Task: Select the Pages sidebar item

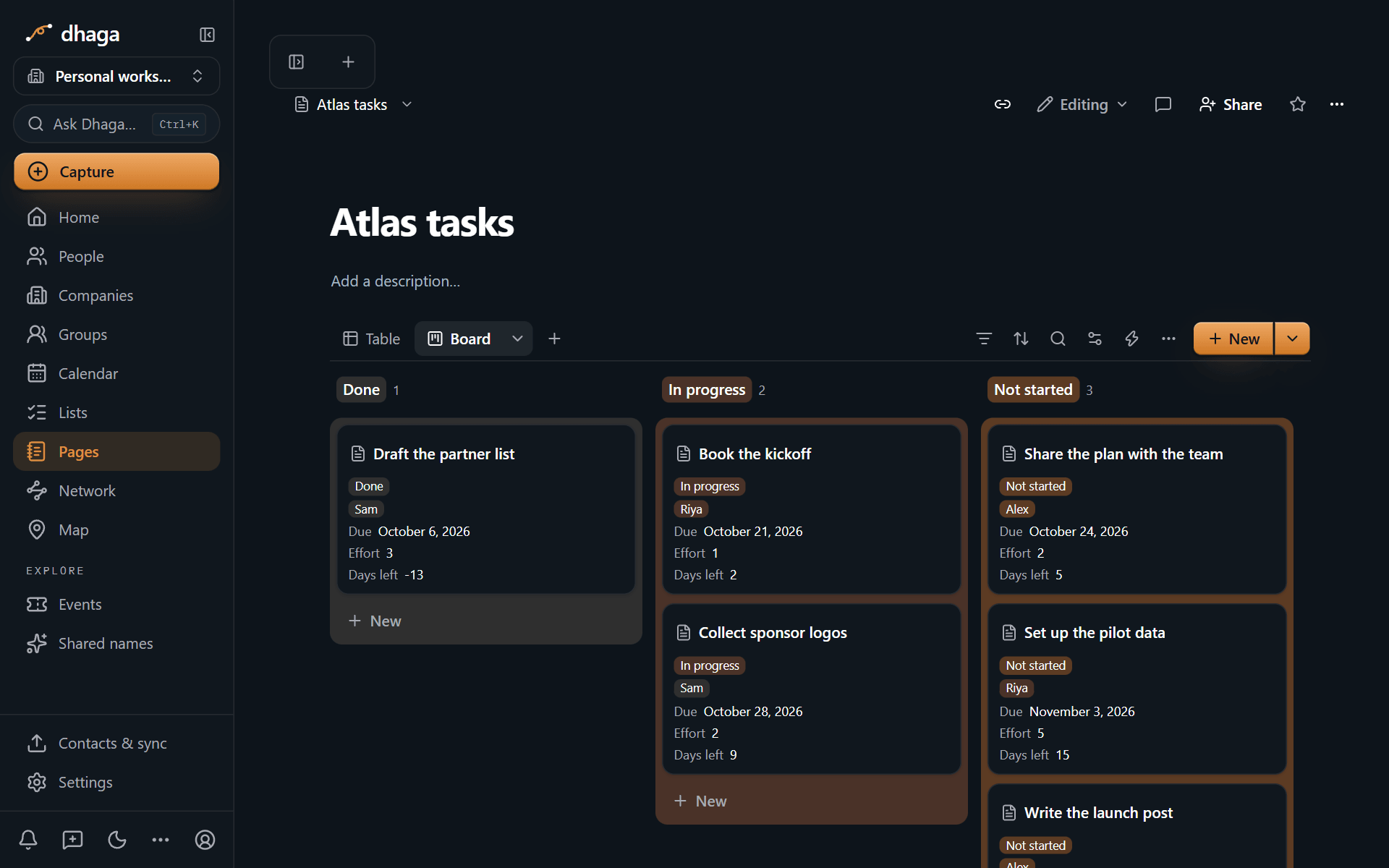Action: point(116,451)
